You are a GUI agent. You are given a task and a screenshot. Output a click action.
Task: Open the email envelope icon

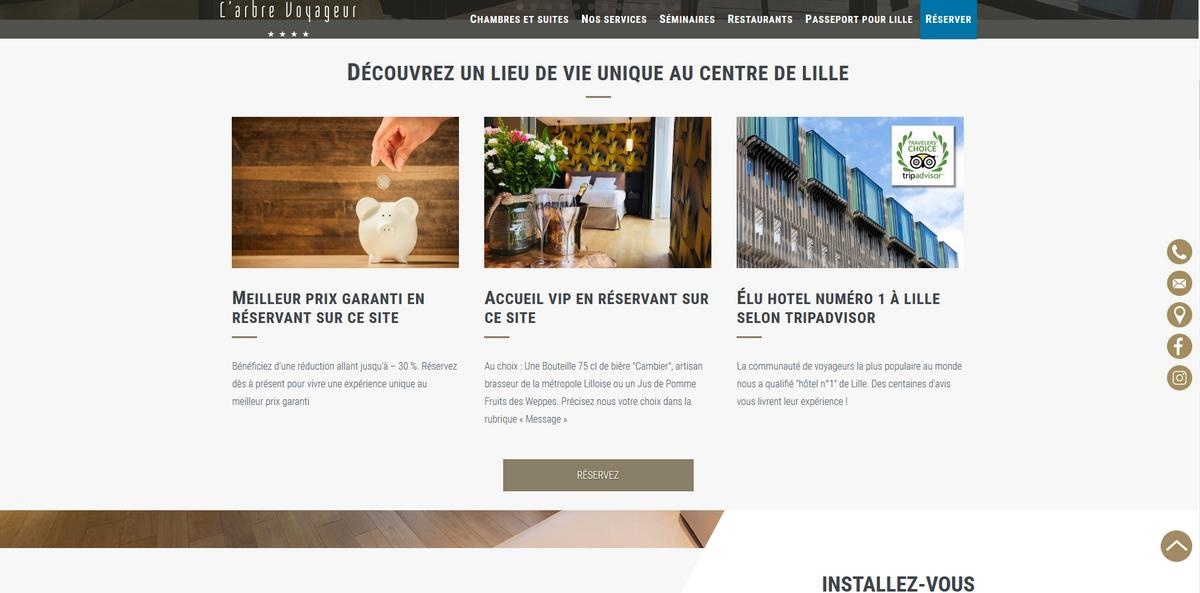click(1179, 283)
